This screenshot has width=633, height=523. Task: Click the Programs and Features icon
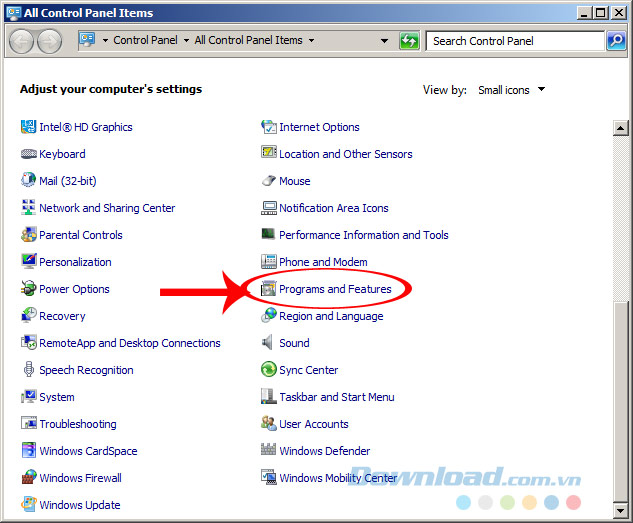click(268, 289)
